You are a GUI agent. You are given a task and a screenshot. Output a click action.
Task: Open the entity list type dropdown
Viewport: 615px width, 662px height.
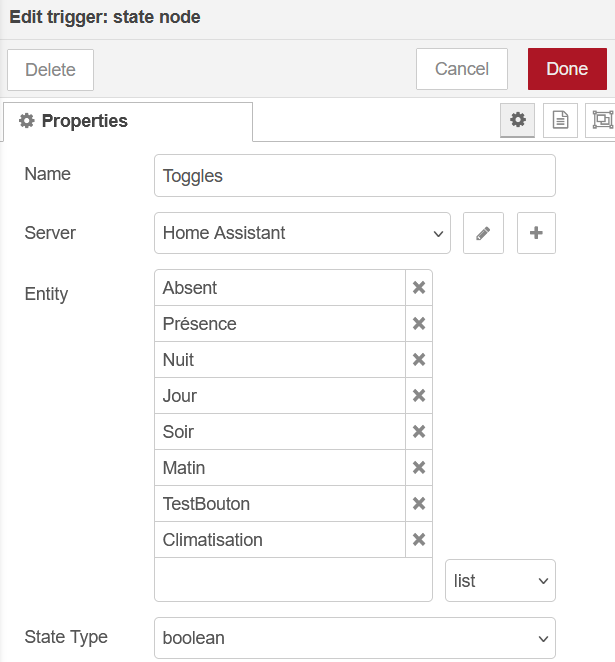point(500,581)
